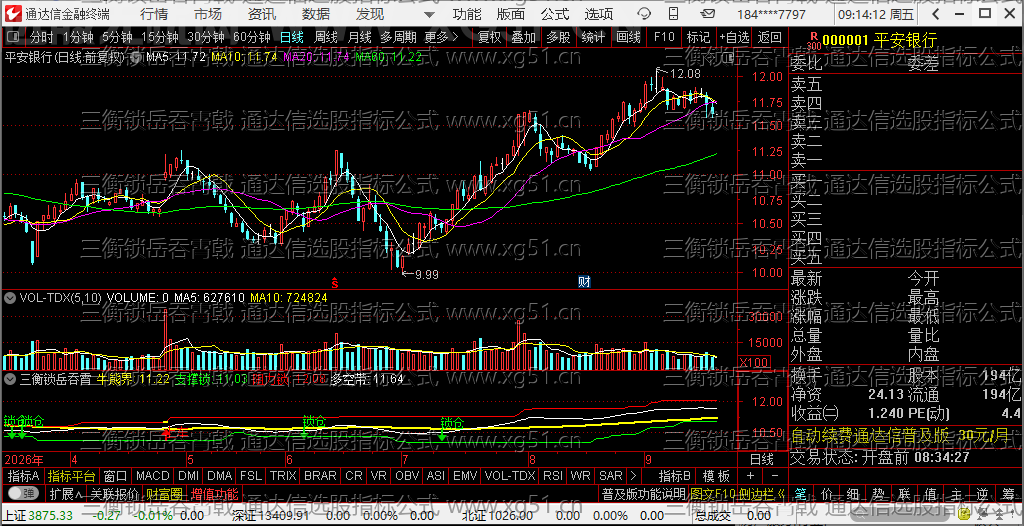The image size is (1024, 526).
Task: Apply the VOL-TDX indicator tab
Action: [x=510, y=476]
